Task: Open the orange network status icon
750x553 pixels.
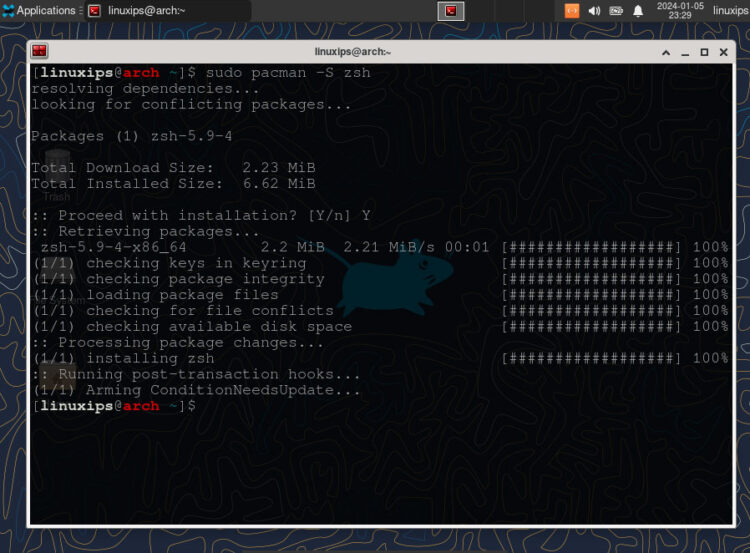Action: [572, 11]
